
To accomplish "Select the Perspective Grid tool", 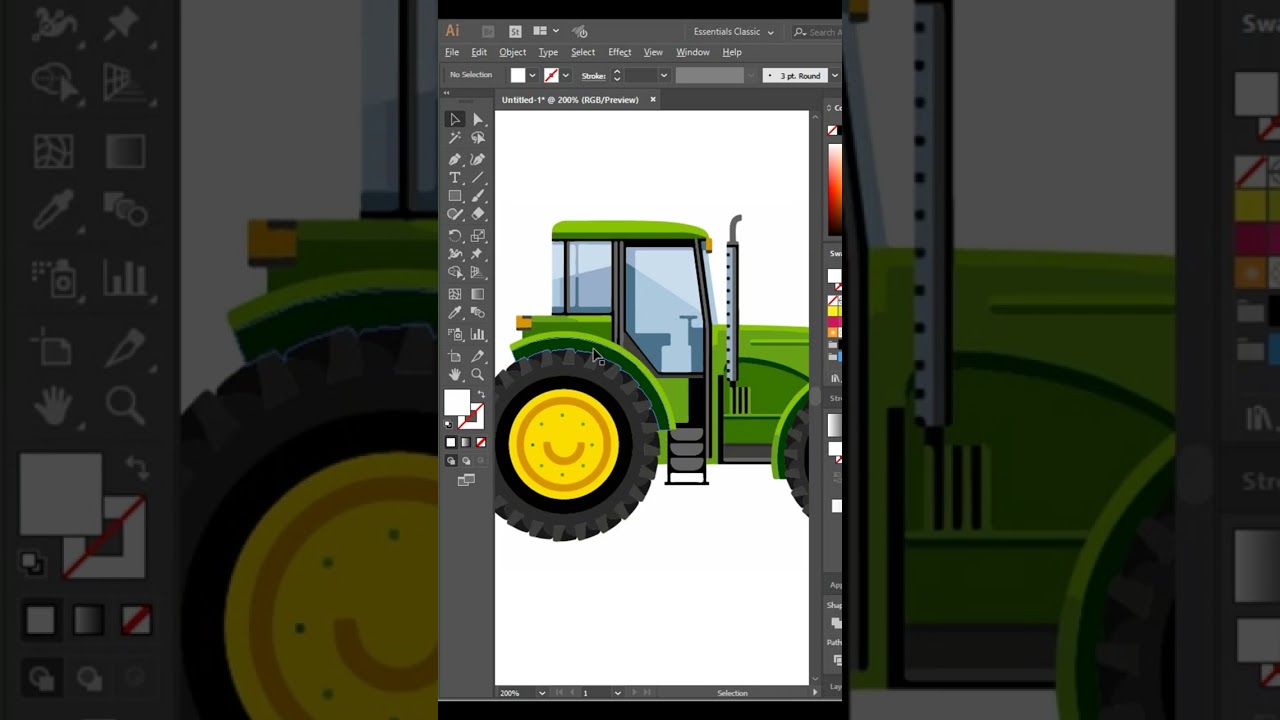I will pos(478,272).
